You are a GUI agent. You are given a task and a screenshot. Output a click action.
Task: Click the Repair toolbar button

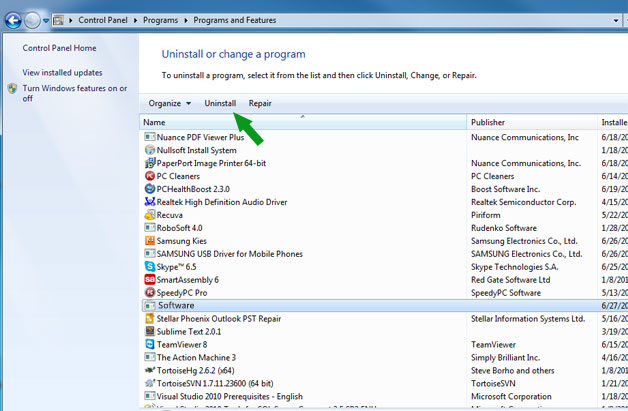point(260,103)
